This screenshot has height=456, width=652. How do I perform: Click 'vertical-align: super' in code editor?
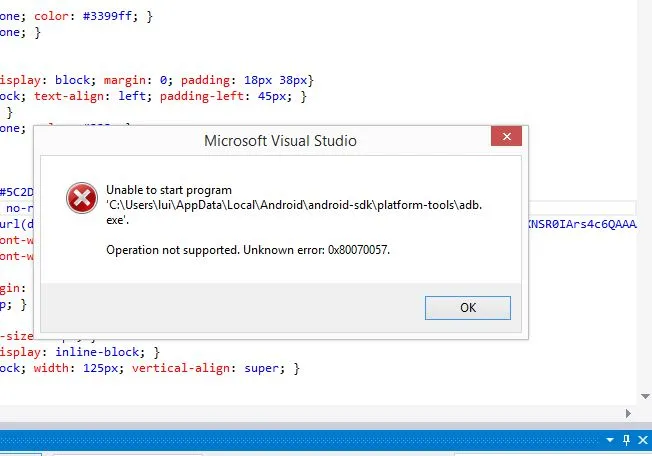(x=205, y=368)
